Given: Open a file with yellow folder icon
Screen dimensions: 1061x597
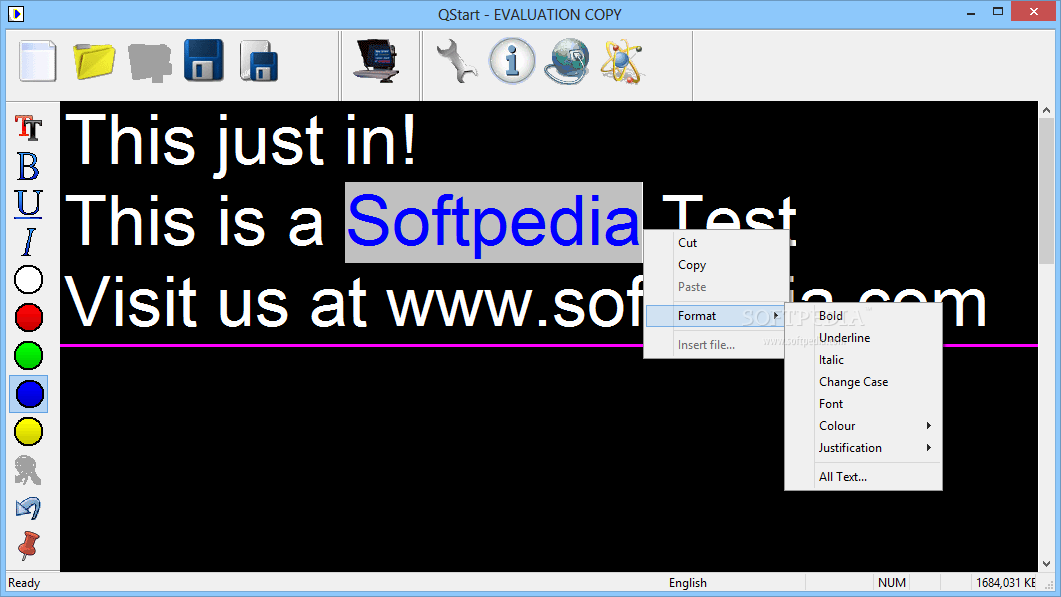Looking at the screenshot, I should pyautogui.click(x=94, y=62).
